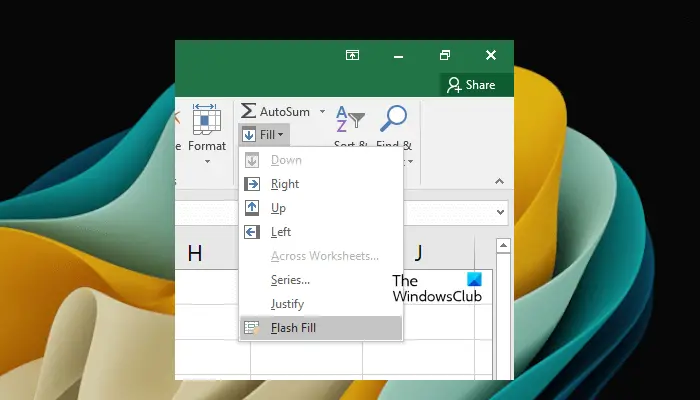The width and height of the screenshot is (700, 400).
Task: Select Left from the Fill menu
Action: click(x=321, y=232)
